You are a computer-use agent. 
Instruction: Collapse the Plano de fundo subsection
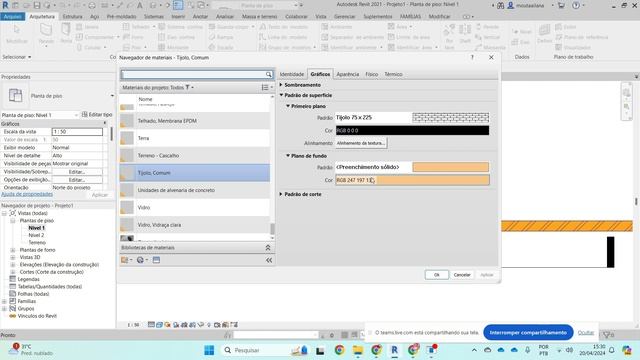pyautogui.click(x=288, y=156)
